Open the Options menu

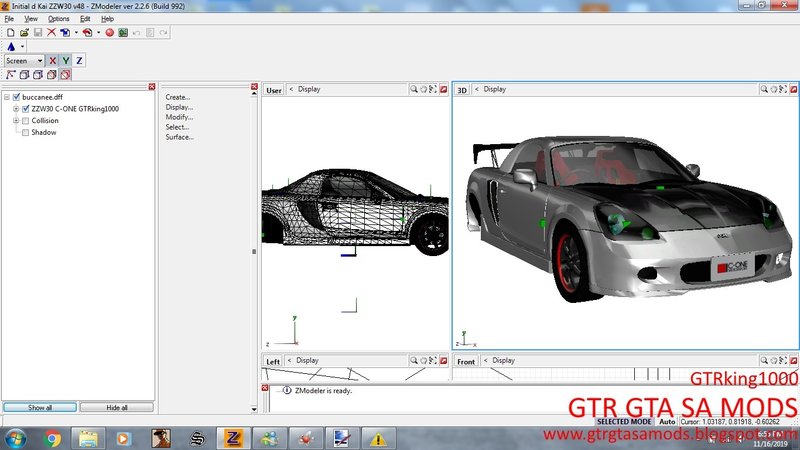[x=59, y=19]
